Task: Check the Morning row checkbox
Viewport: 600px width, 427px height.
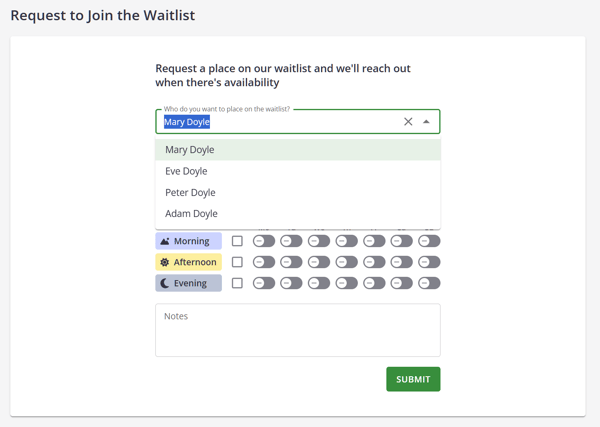Action: 237,241
